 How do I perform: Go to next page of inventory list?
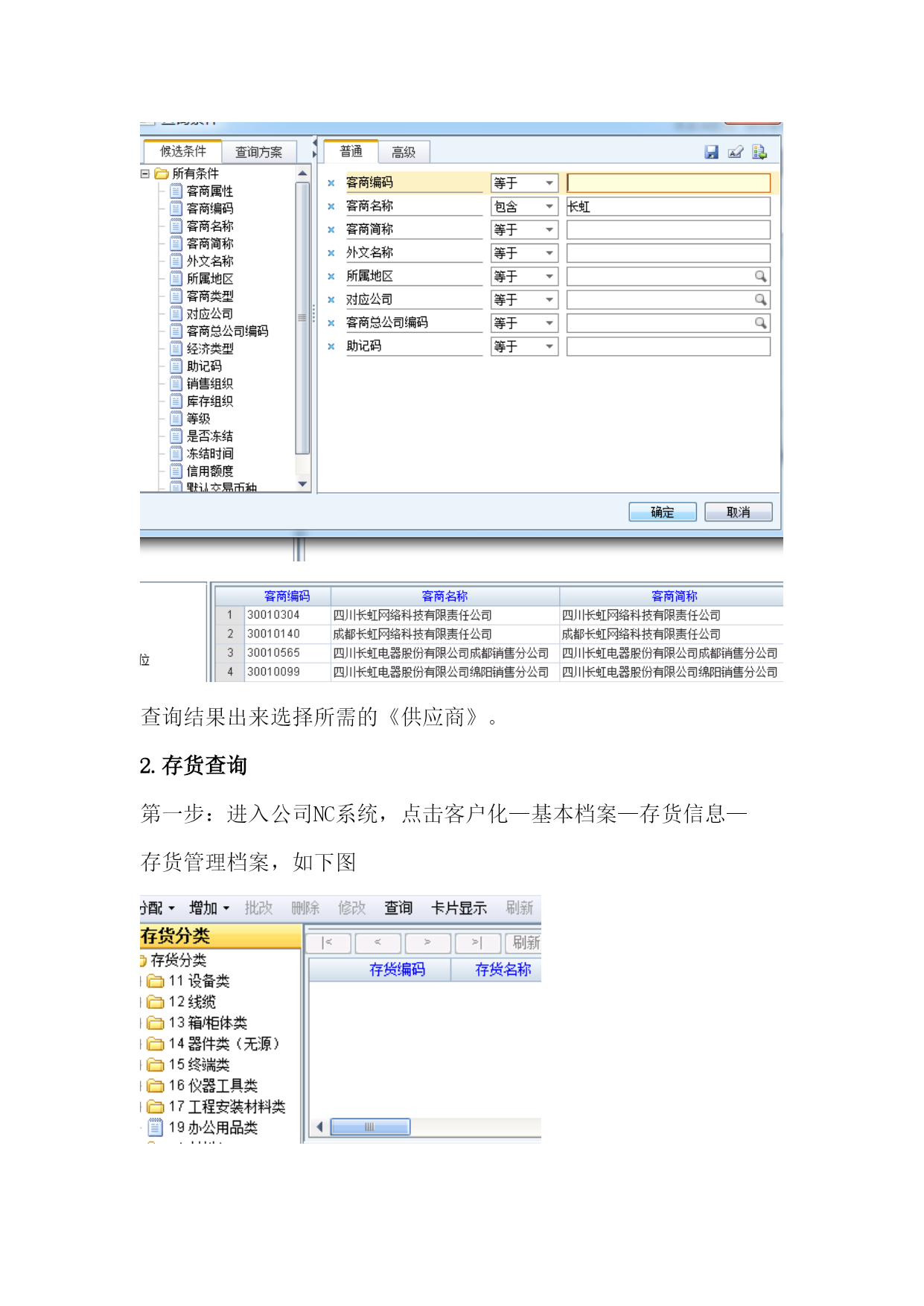point(427,943)
